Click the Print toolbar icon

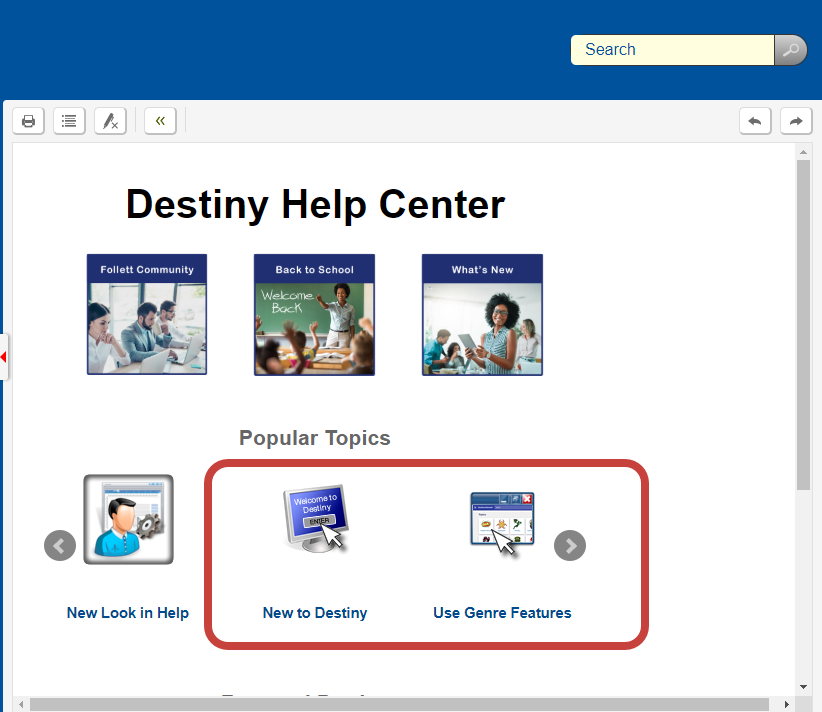(28, 121)
